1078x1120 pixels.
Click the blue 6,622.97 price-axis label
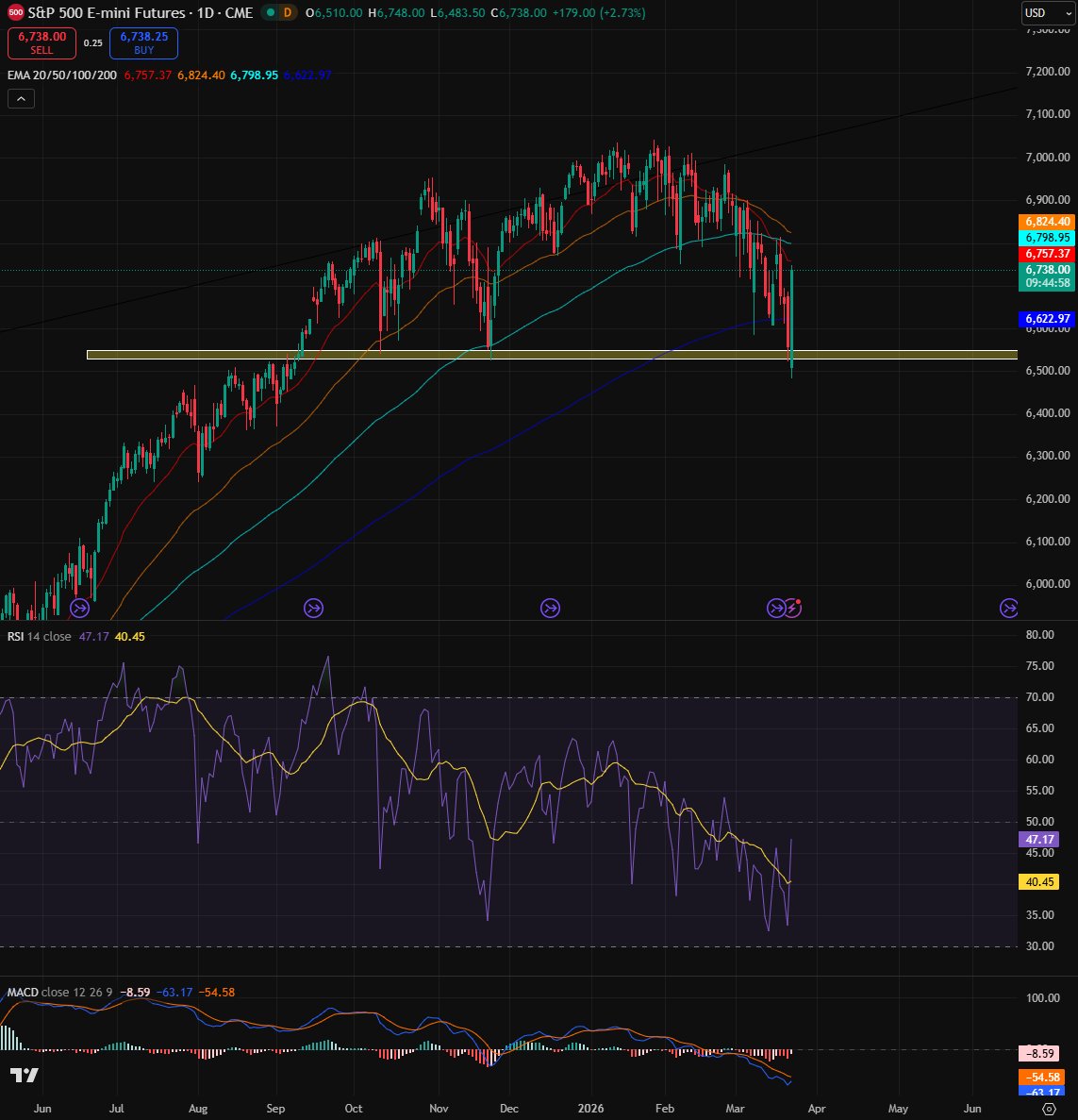point(1047,319)
